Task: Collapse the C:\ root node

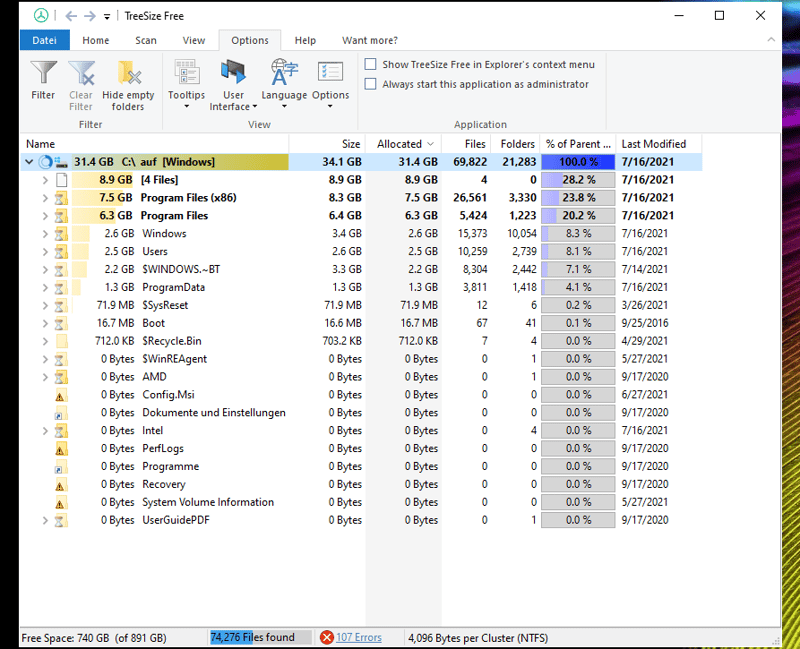Action: (29, 162)
